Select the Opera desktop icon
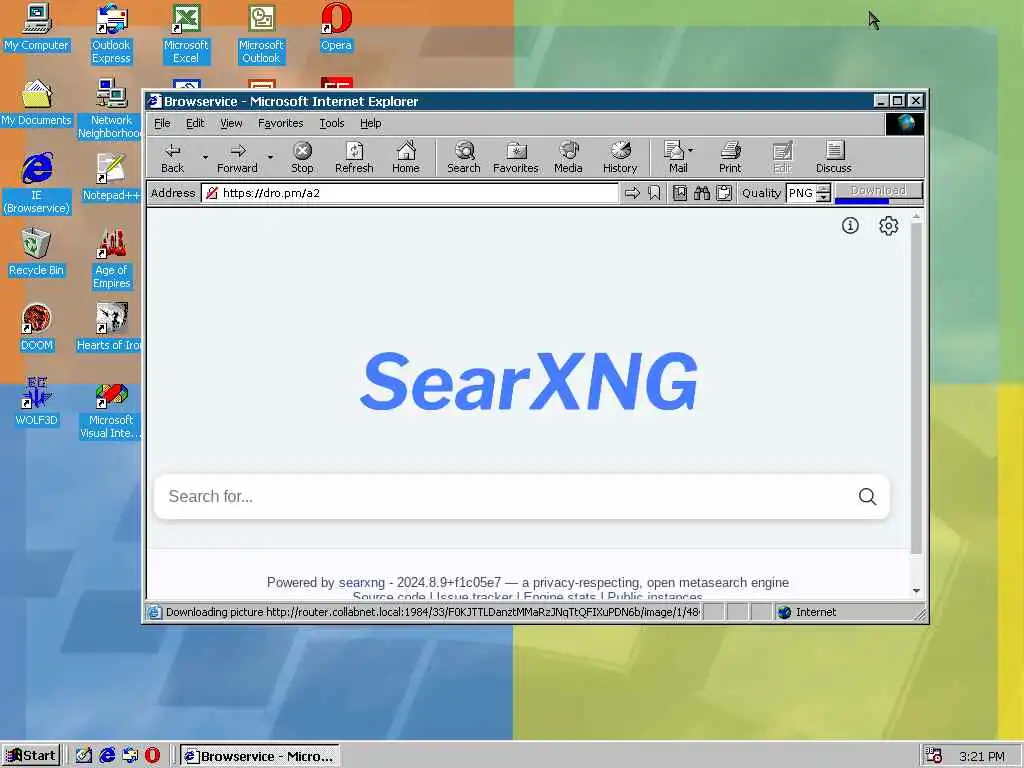 point(336,27)
